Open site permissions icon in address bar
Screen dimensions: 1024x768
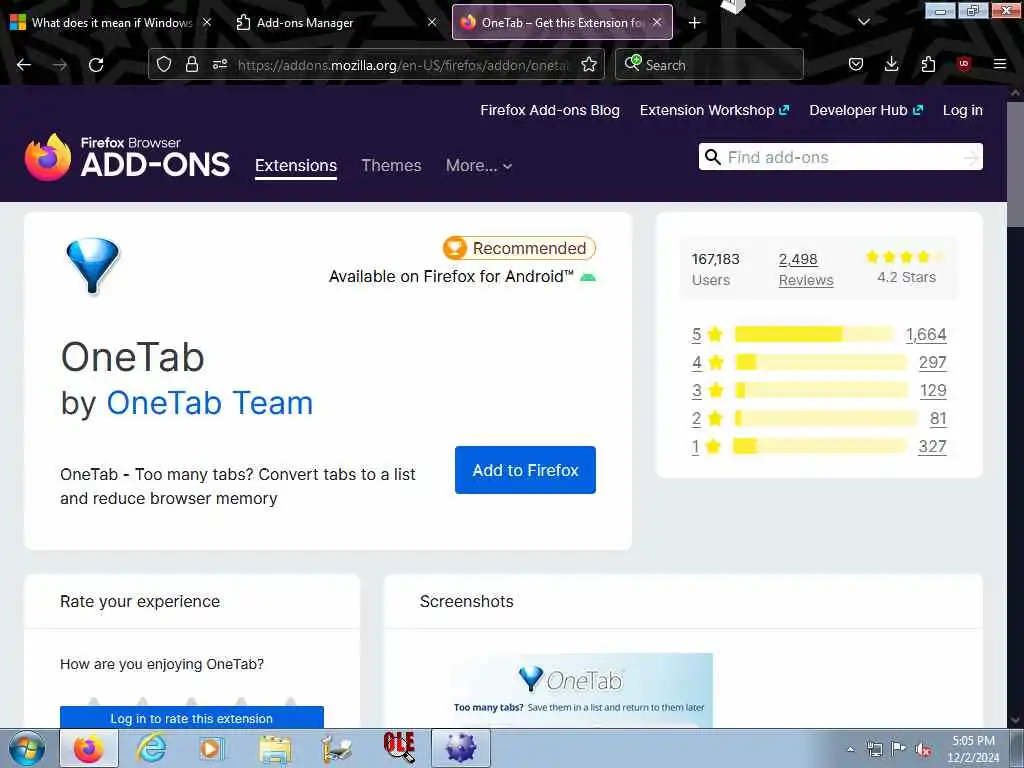pos(220,64)
